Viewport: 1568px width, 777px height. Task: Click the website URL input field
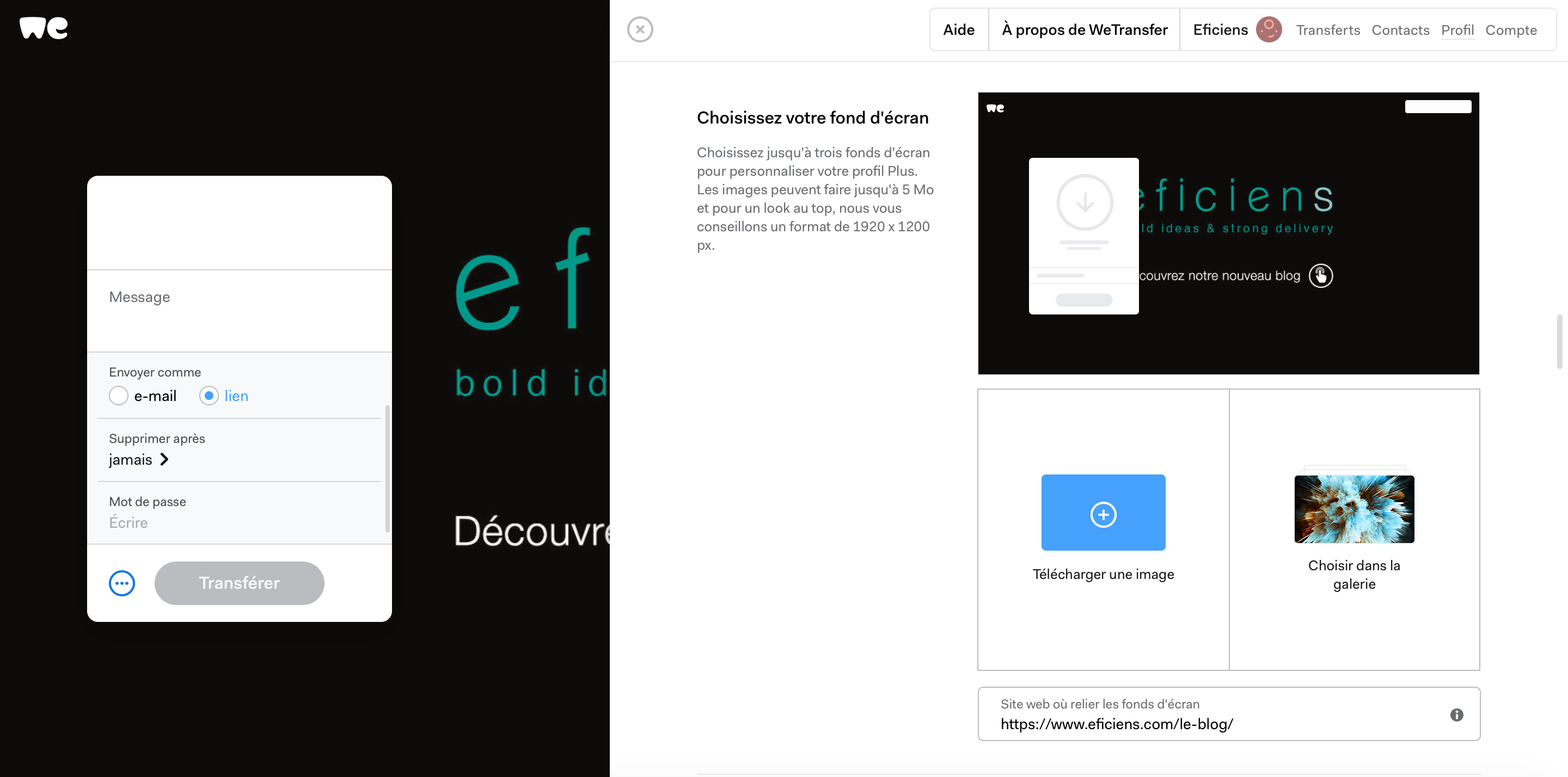[1228, 714]
